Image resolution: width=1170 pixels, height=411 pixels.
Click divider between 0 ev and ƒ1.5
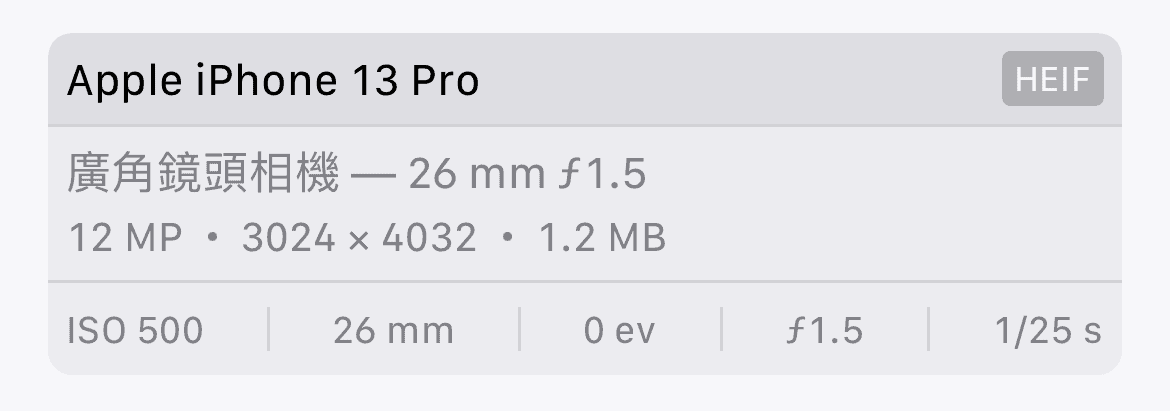[721, 330]
